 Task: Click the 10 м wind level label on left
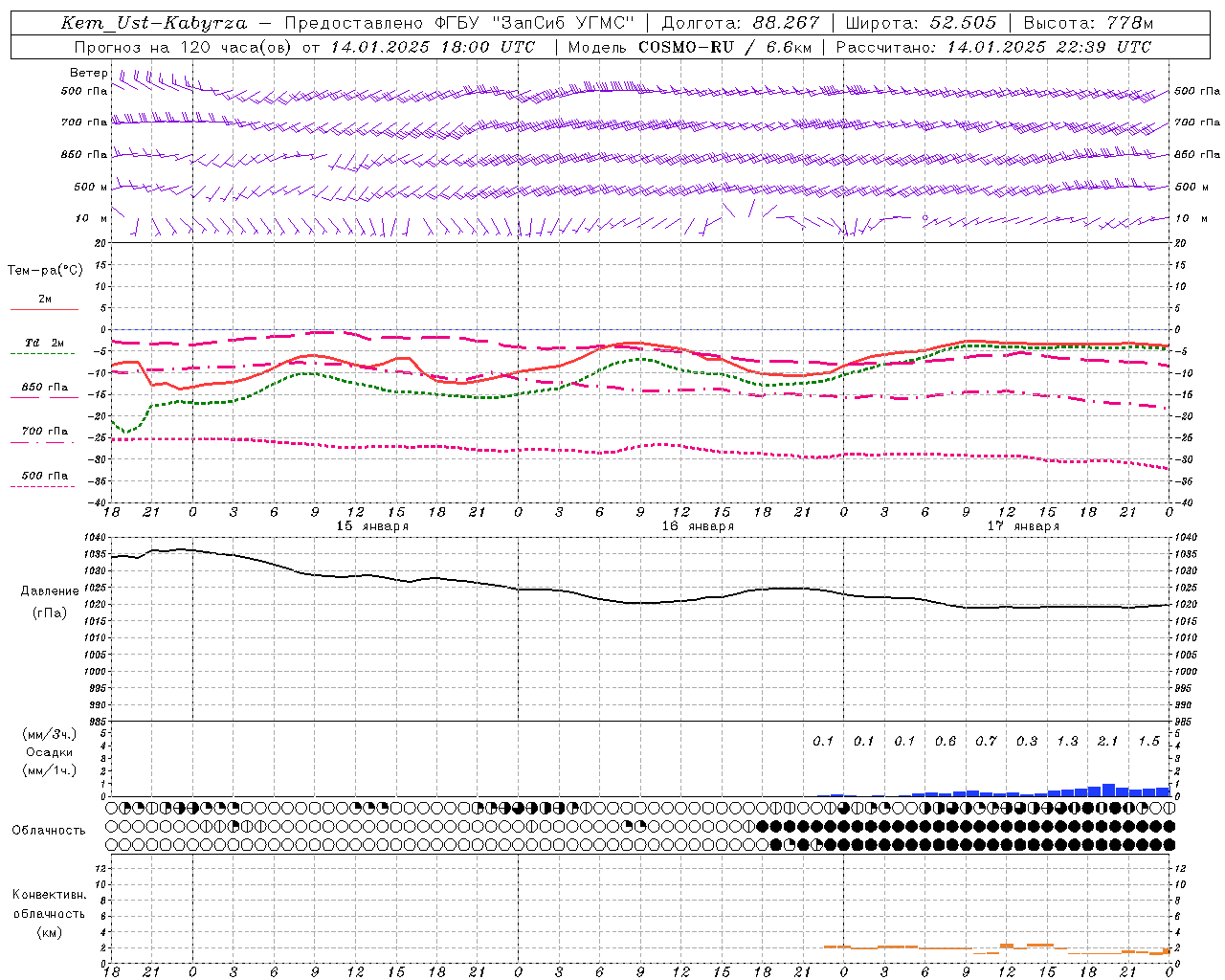click(91, 219)
